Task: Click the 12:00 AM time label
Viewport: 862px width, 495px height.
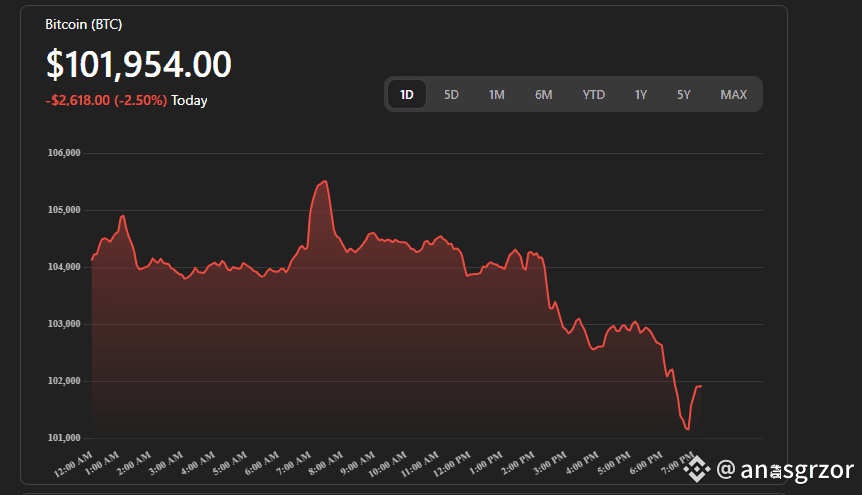Action: coord(73,464)
